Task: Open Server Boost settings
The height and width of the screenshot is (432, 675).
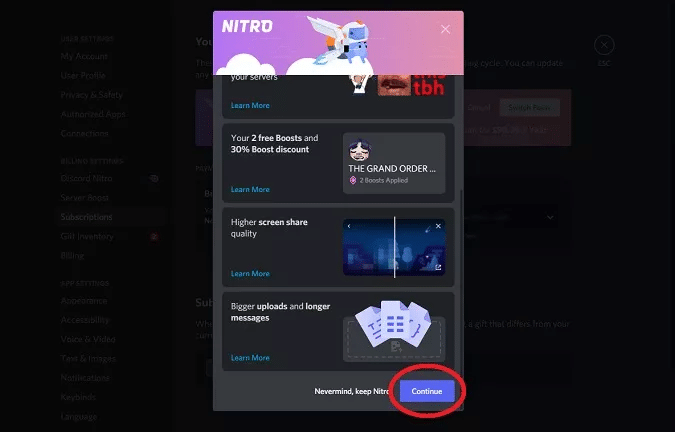Action: pos(85,198)
